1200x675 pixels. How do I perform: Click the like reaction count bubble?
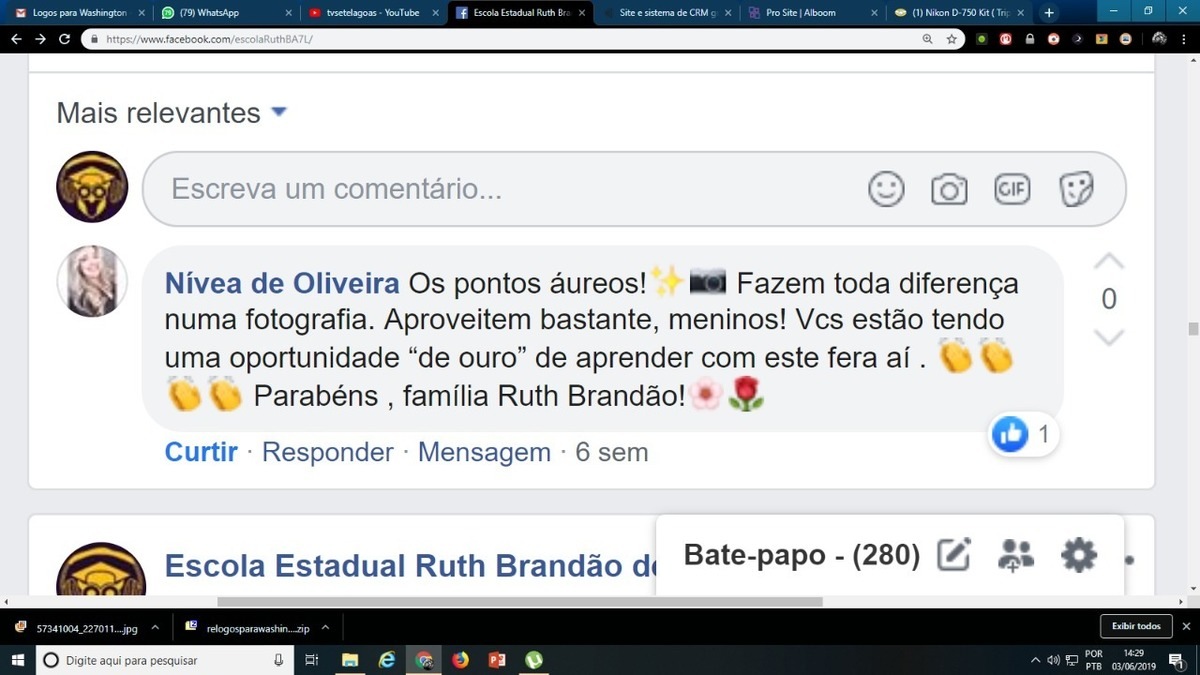(x=1023, y=434)
